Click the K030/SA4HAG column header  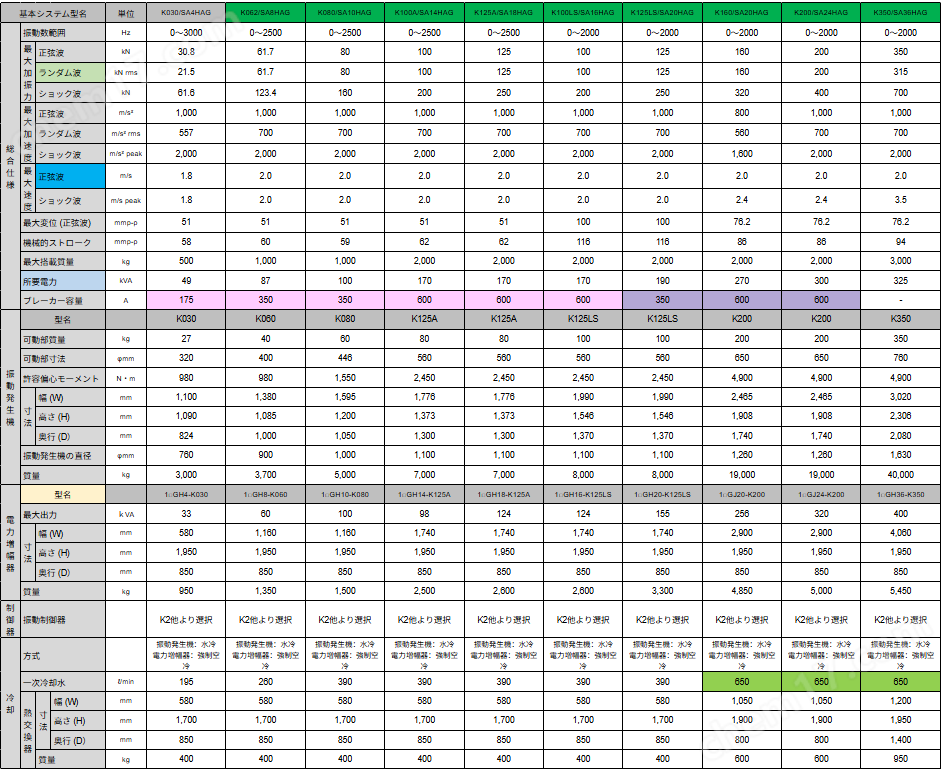tap(186, 13)
